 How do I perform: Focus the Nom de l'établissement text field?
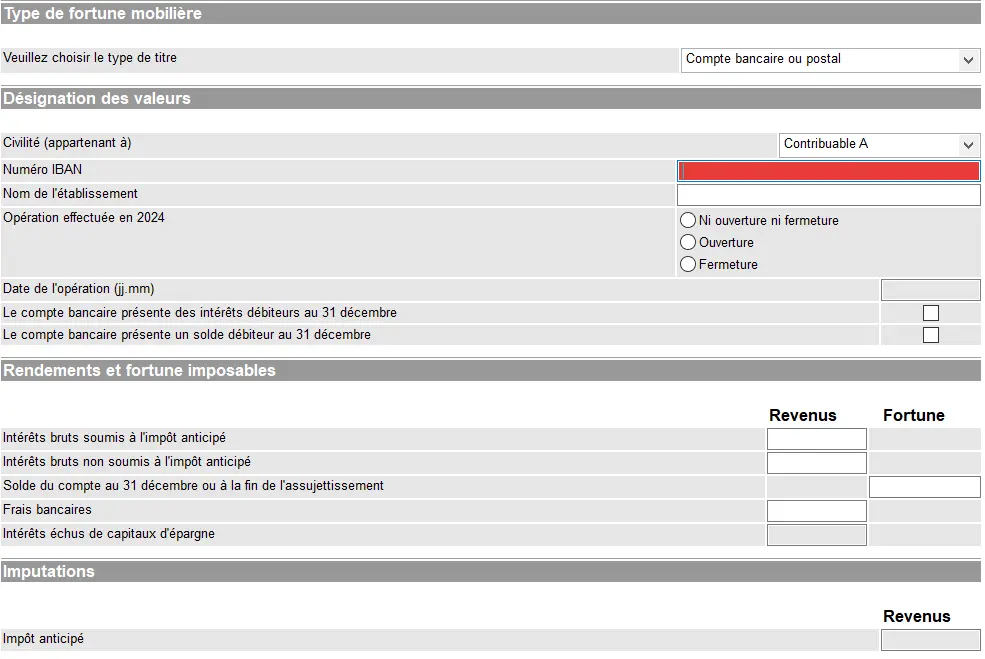pyautogui.click(x=828, y=195)
